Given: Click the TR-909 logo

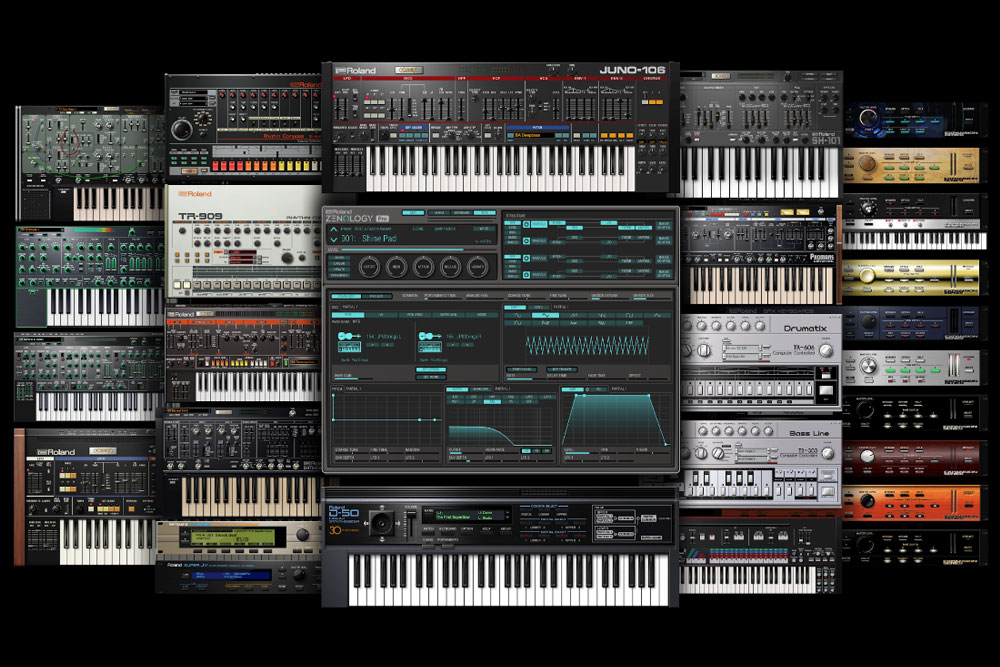Looking at the screenshot, I should point(200,216).
